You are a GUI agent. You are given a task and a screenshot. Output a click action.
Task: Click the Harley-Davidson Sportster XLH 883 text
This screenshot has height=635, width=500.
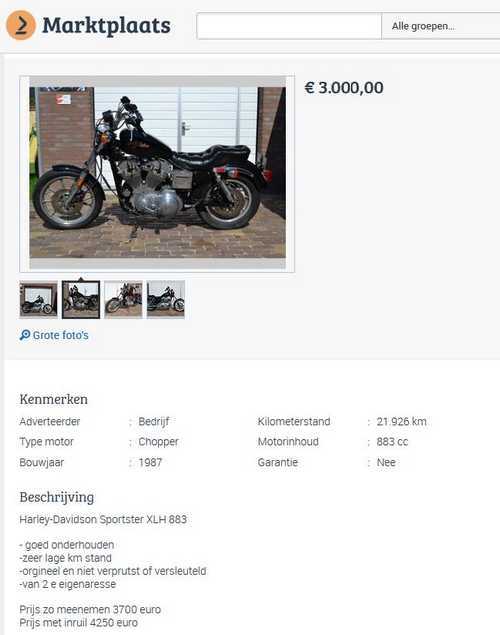(x=103, y=520)
